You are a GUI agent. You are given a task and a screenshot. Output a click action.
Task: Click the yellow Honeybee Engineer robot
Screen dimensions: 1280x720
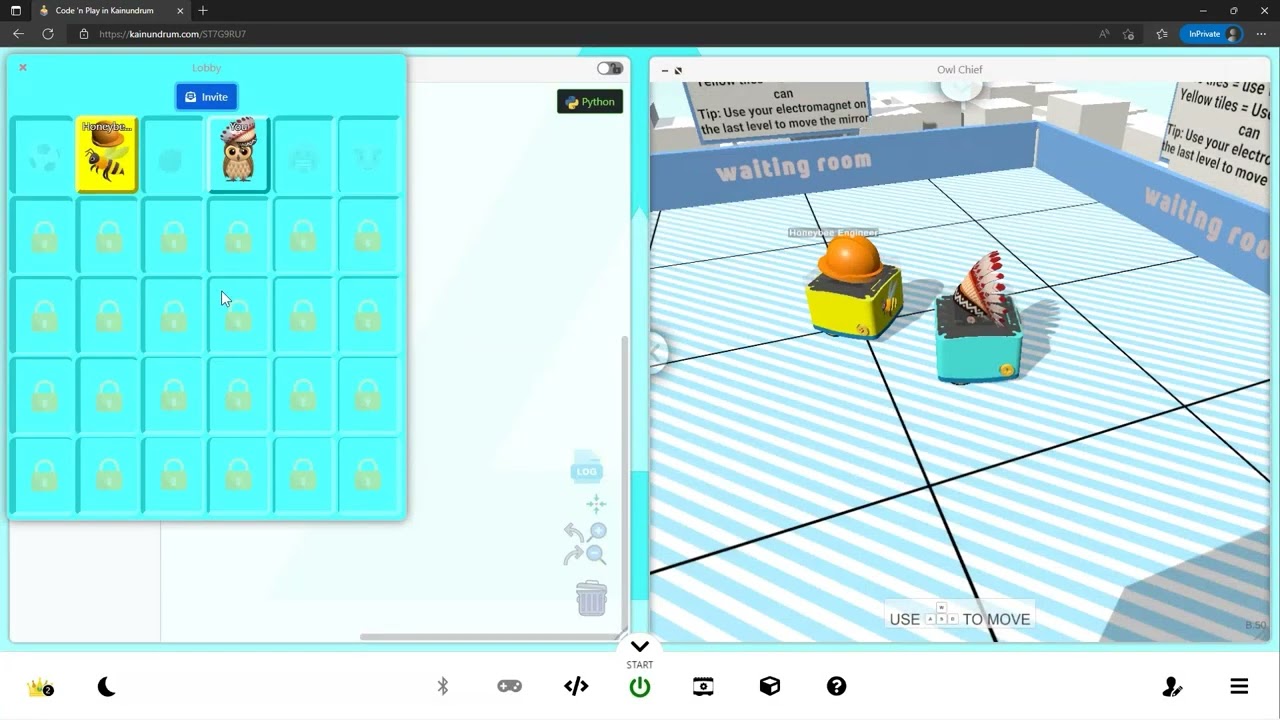coord(855,286)
